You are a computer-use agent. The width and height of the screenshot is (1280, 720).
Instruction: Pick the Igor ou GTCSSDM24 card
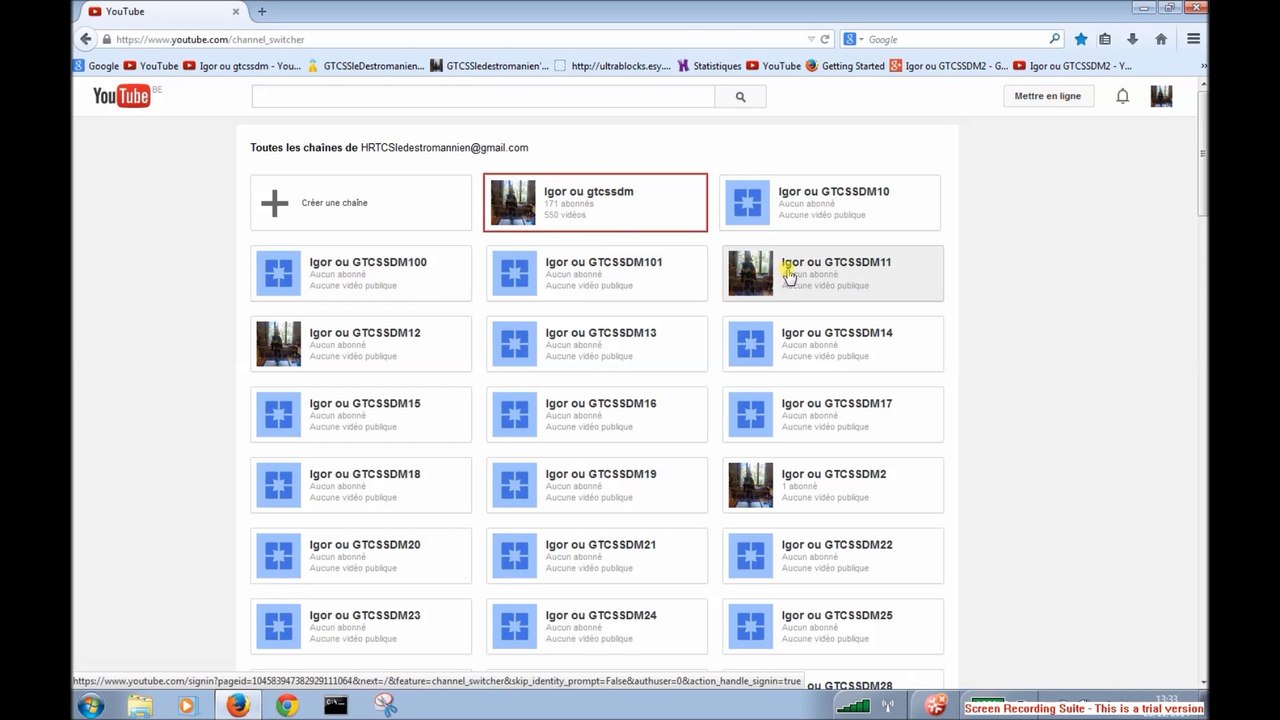pyautogui.click(x=597, y=626)
